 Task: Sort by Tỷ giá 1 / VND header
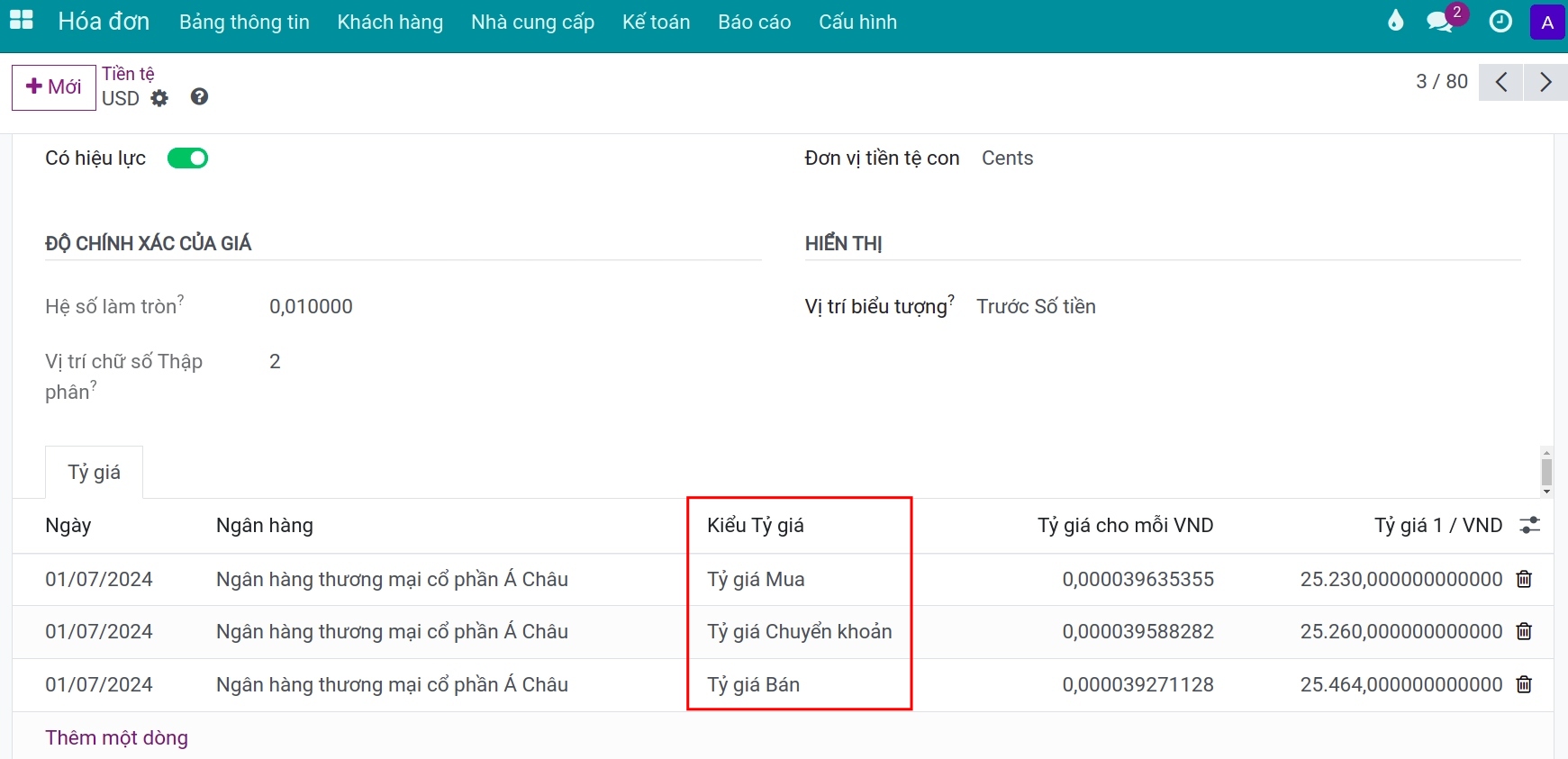coord(1438,526)
